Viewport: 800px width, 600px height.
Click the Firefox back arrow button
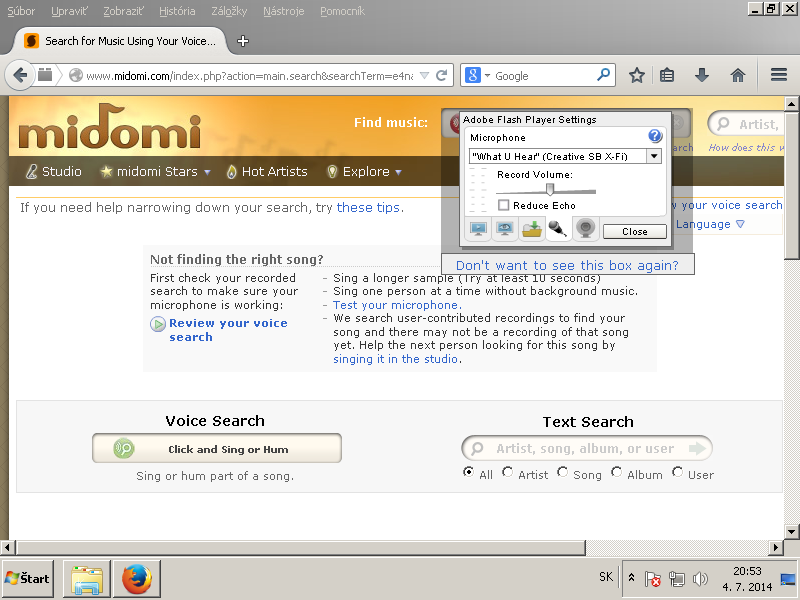point(20,76)
